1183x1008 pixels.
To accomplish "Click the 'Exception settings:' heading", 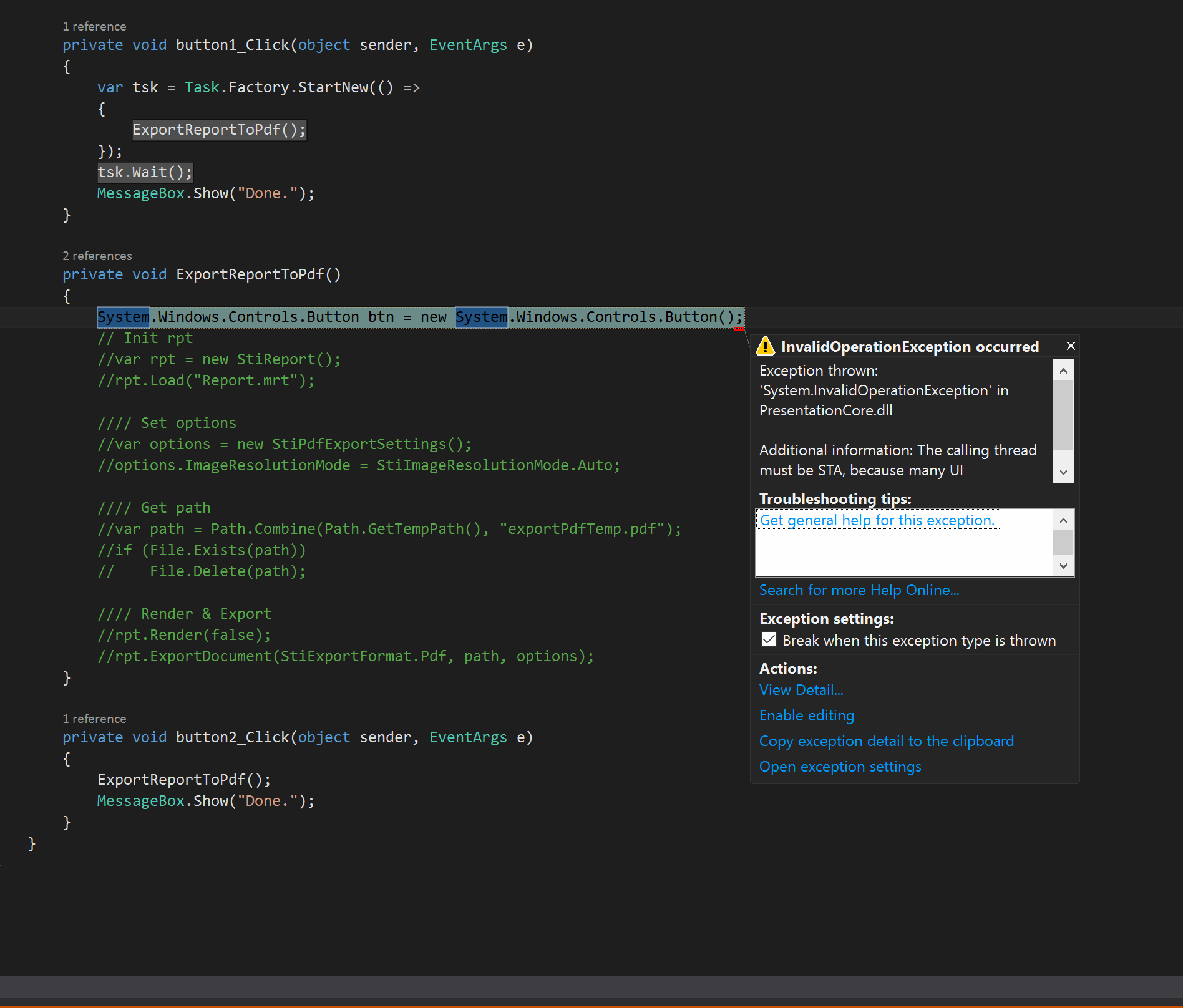I will pyautogui.click(x=827, y=619).
